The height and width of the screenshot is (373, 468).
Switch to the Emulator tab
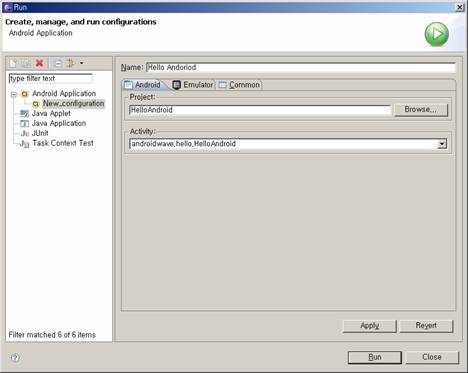point(193,85)
